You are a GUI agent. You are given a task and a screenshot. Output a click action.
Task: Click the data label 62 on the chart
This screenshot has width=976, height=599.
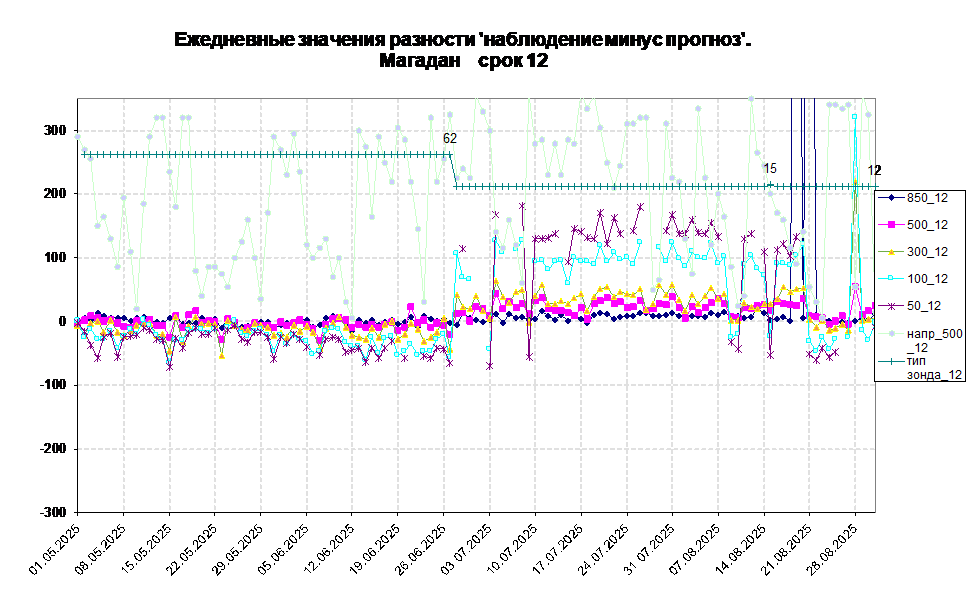(x=450, y=139)
